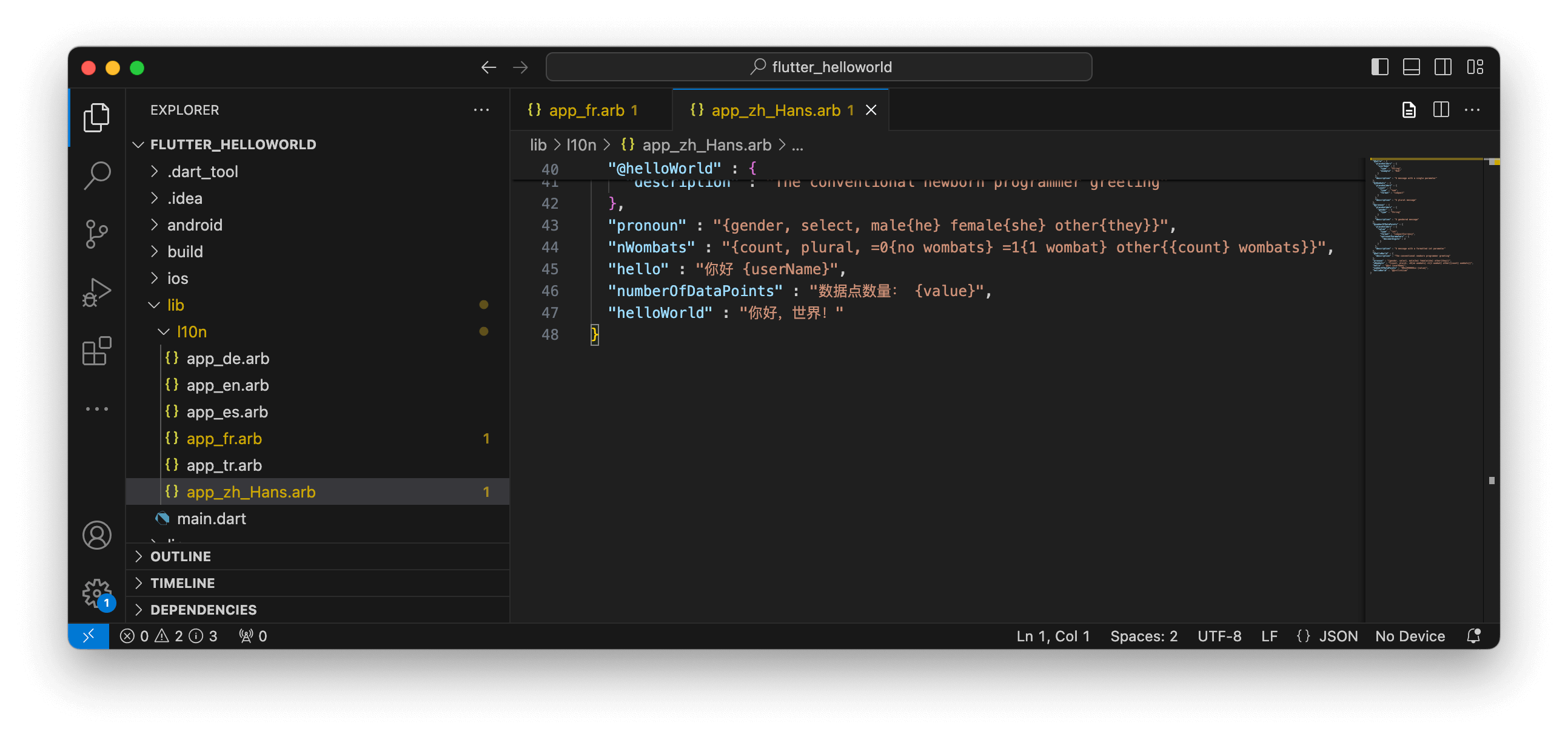Open app_es.arb in the explorer
Screen dimensions: 1568x739
point(318,412)
